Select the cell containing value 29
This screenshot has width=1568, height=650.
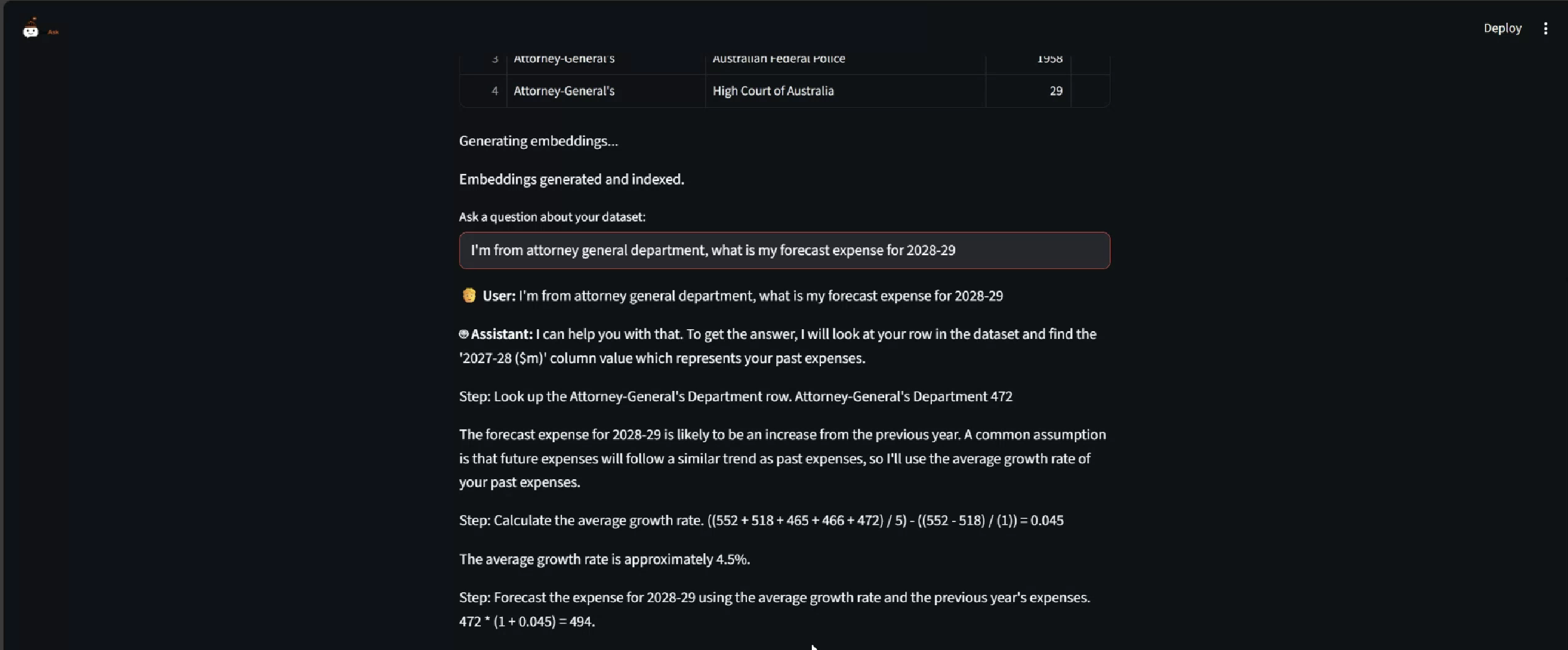pos(1028,91)
